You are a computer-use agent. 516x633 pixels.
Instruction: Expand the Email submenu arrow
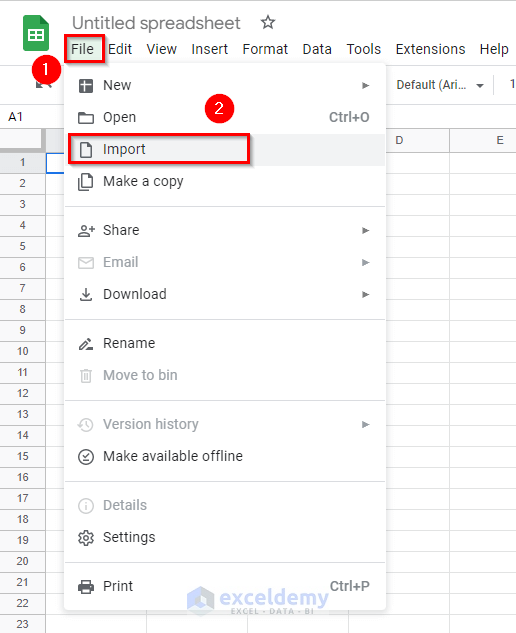(365, 262)
